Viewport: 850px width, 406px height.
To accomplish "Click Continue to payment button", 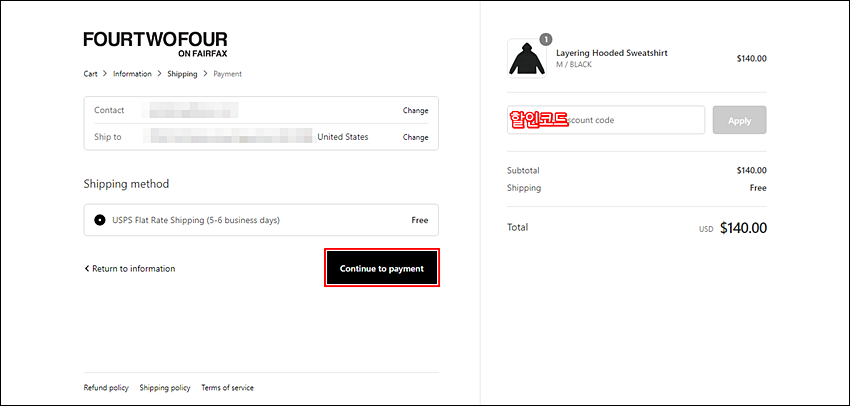I will [382, 268].
